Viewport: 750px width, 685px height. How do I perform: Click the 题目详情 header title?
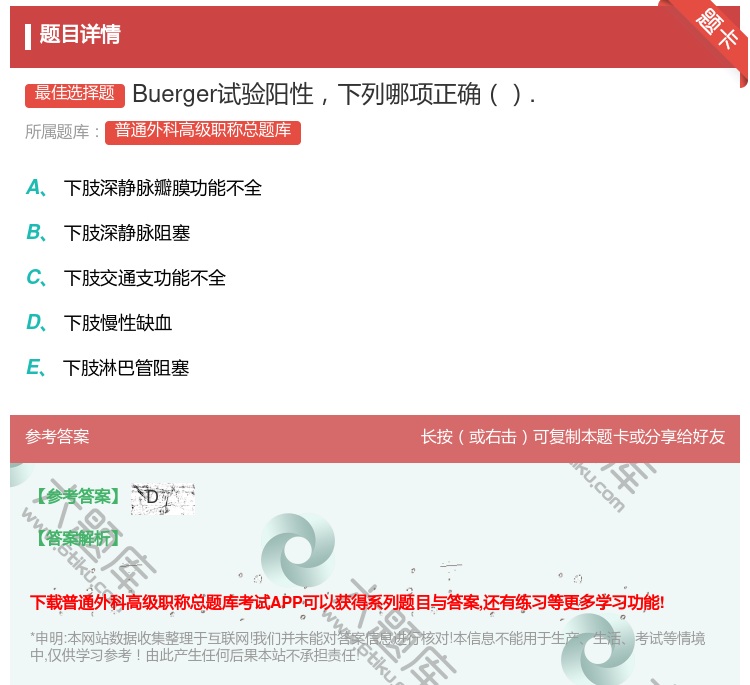[79, 34]
